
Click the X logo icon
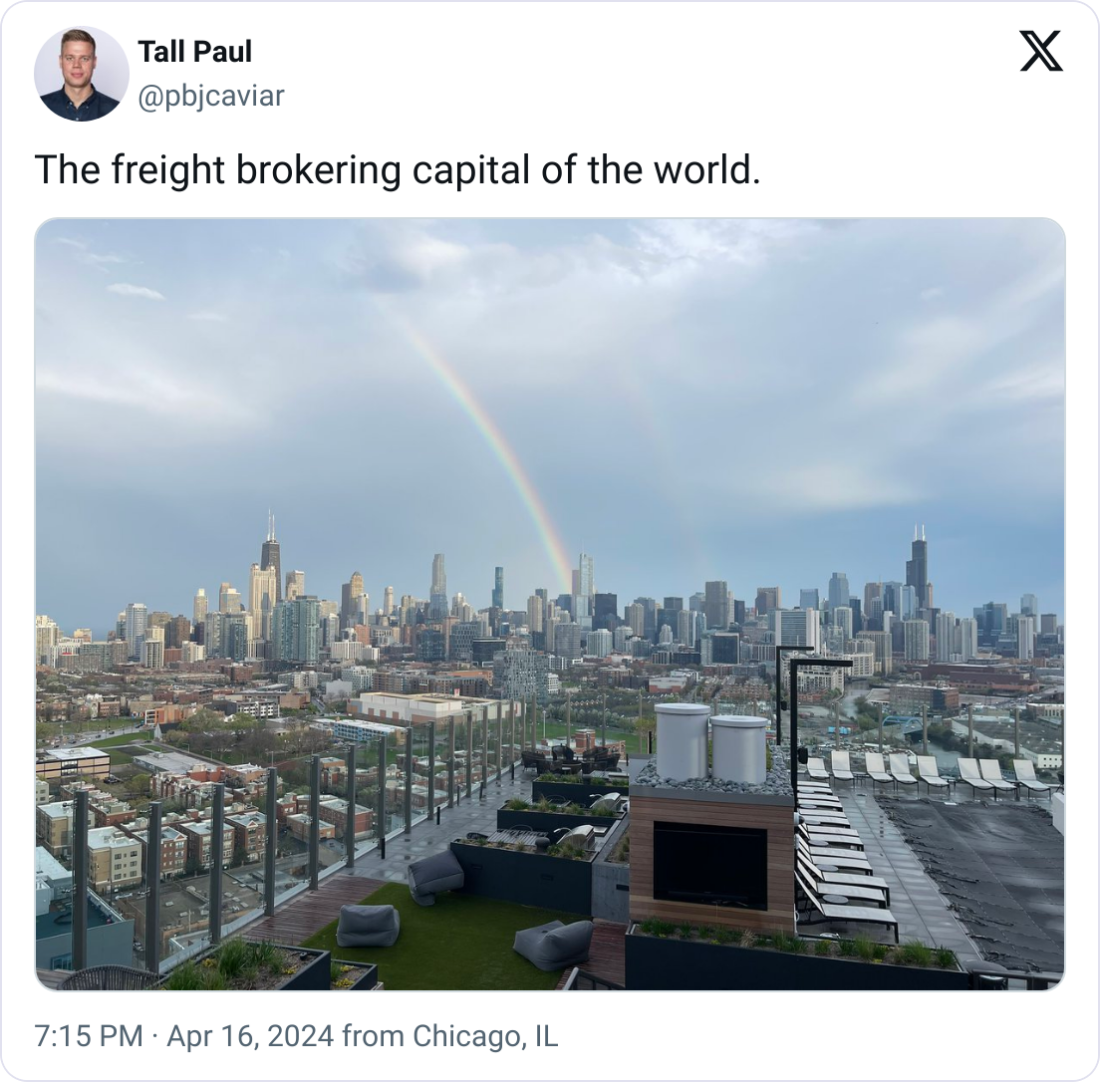point(1041,51)
